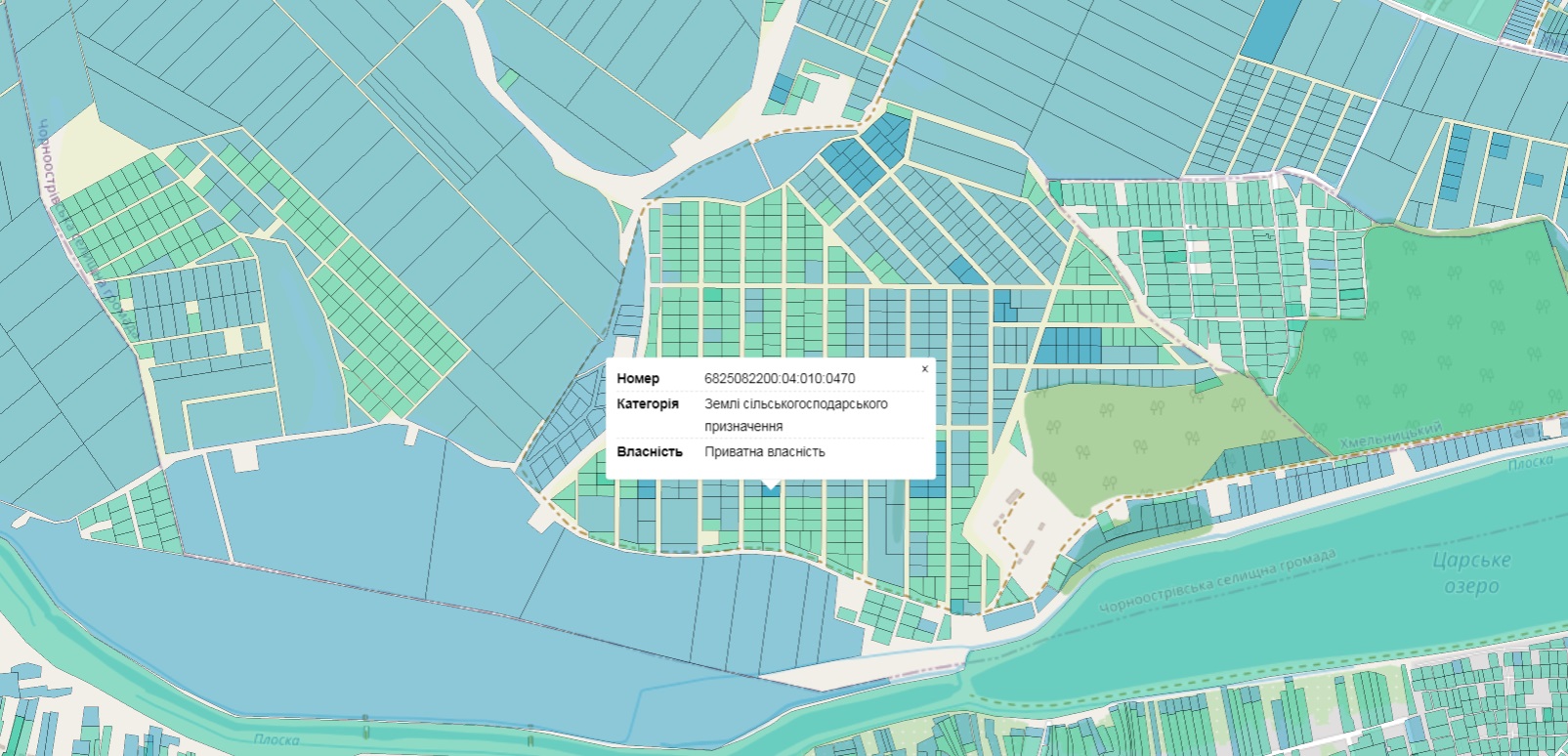Viewport: 1568px width, 756px height.
Task: Click the 'Царське озеро' lake label
Action: [1470, 573]
